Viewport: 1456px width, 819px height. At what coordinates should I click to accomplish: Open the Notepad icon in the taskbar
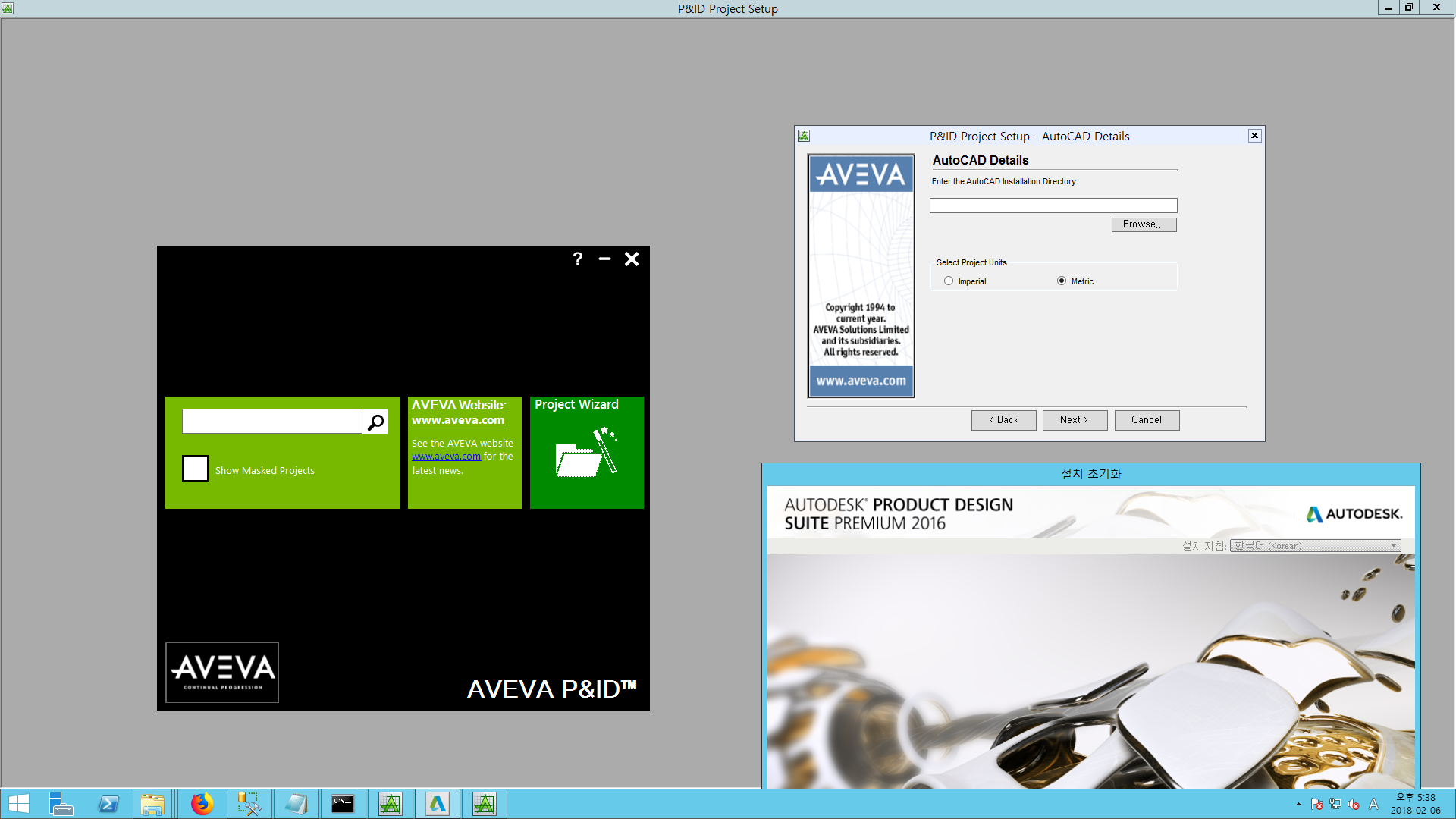click(296, 804)
